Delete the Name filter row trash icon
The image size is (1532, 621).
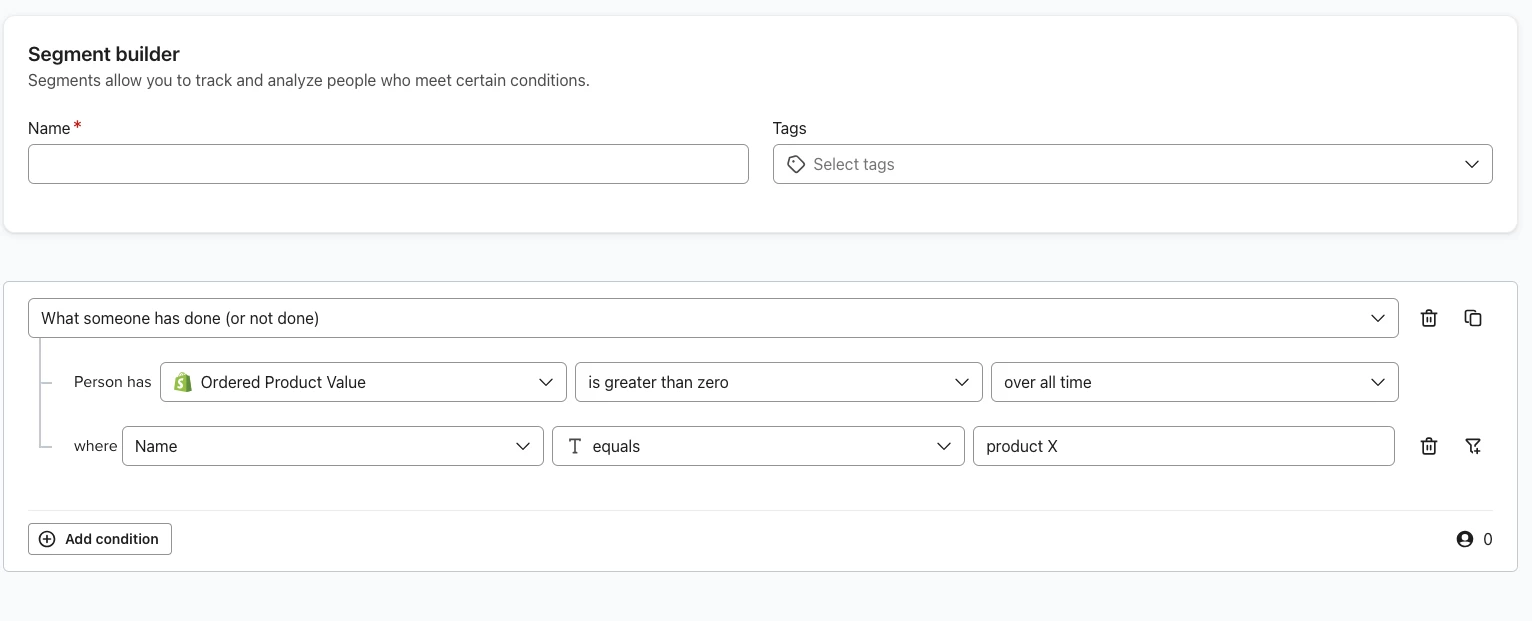pos(1429,446)
